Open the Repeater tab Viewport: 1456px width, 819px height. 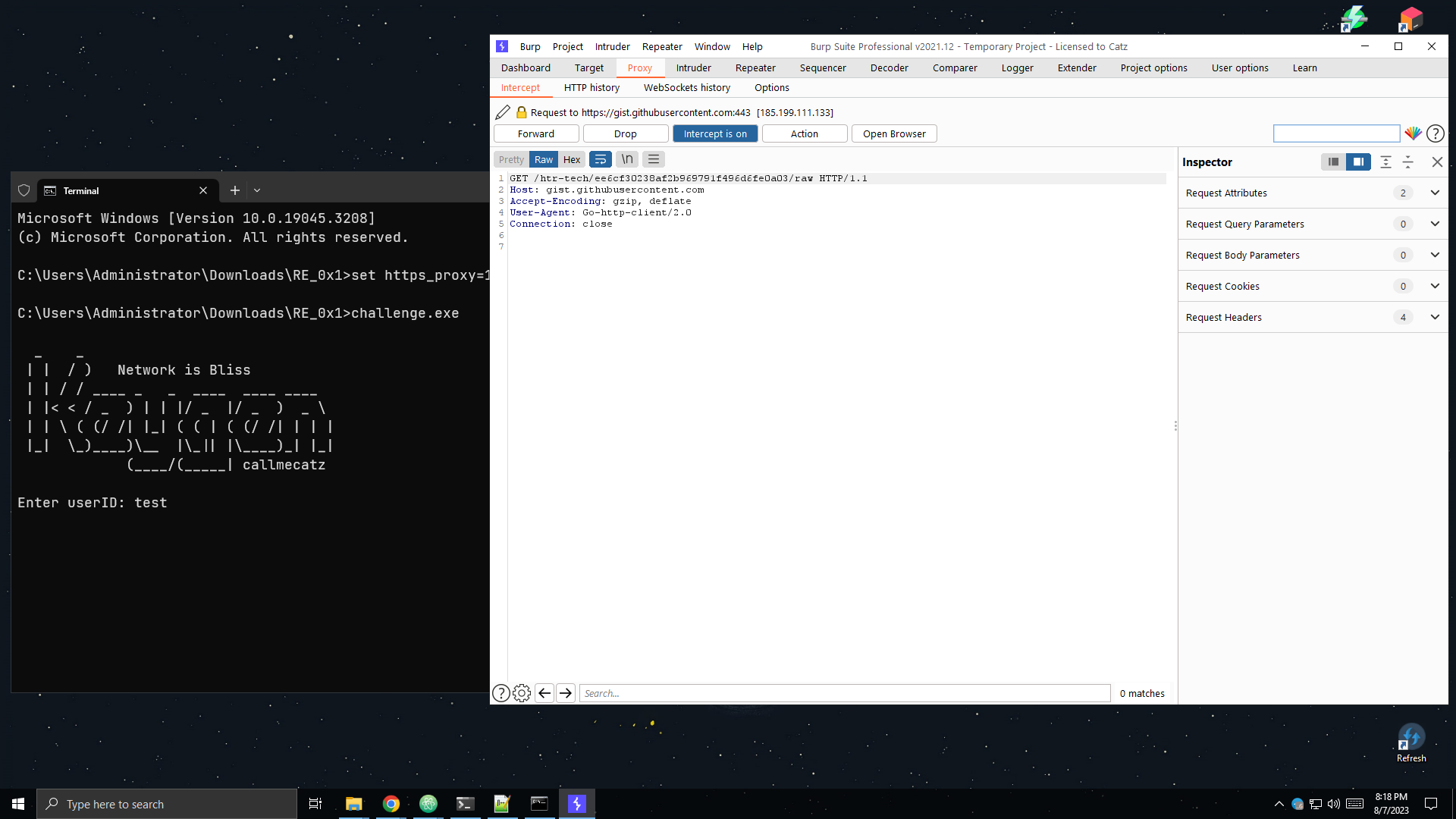(x=755, y=67)
